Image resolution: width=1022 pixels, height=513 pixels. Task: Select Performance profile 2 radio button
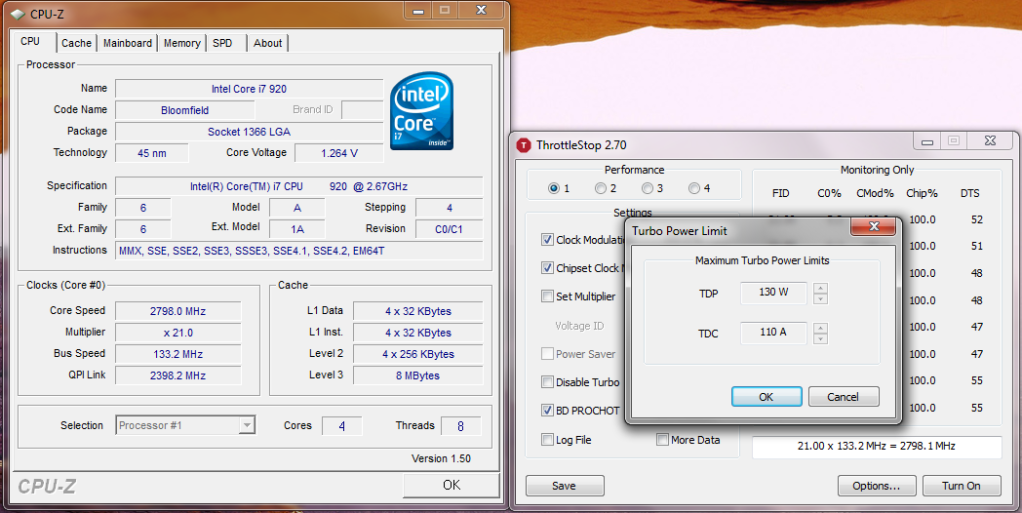(600, 188)
